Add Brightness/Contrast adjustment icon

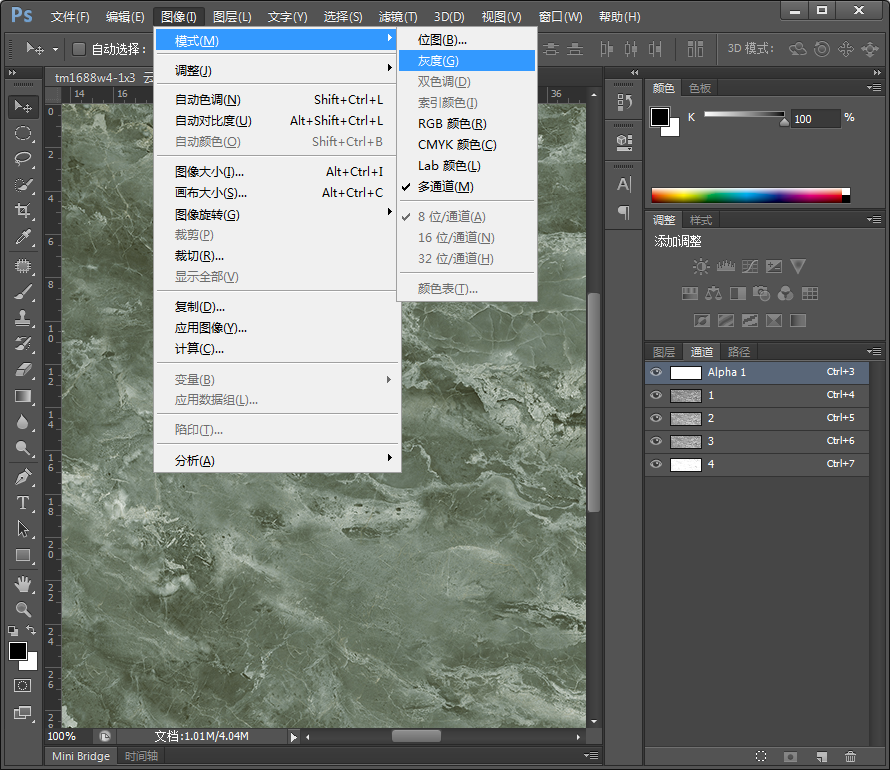click(x=701, y=266)
